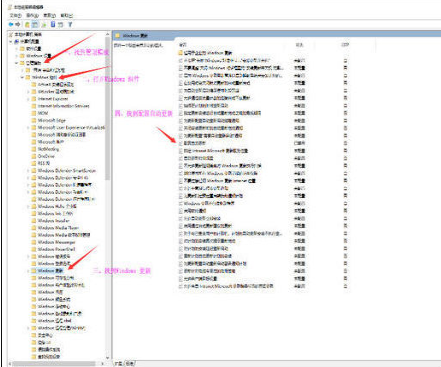Click folder icon in the Windows 更新 header
This screenshot has width=441, height=367.
(x=118, y=35)
